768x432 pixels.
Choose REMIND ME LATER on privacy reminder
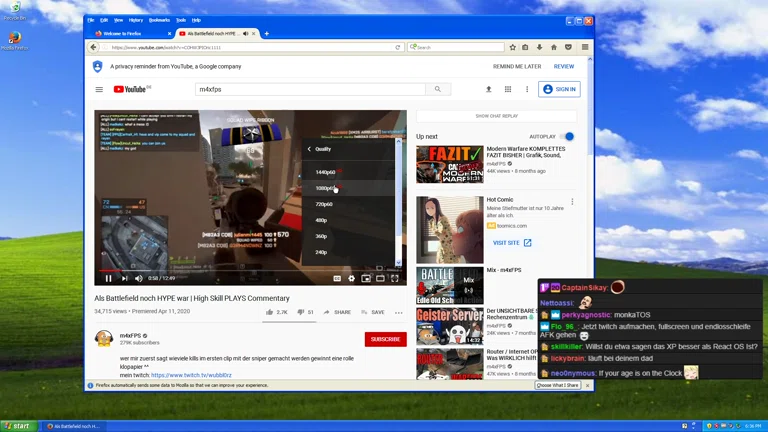[x=517, y=67]
